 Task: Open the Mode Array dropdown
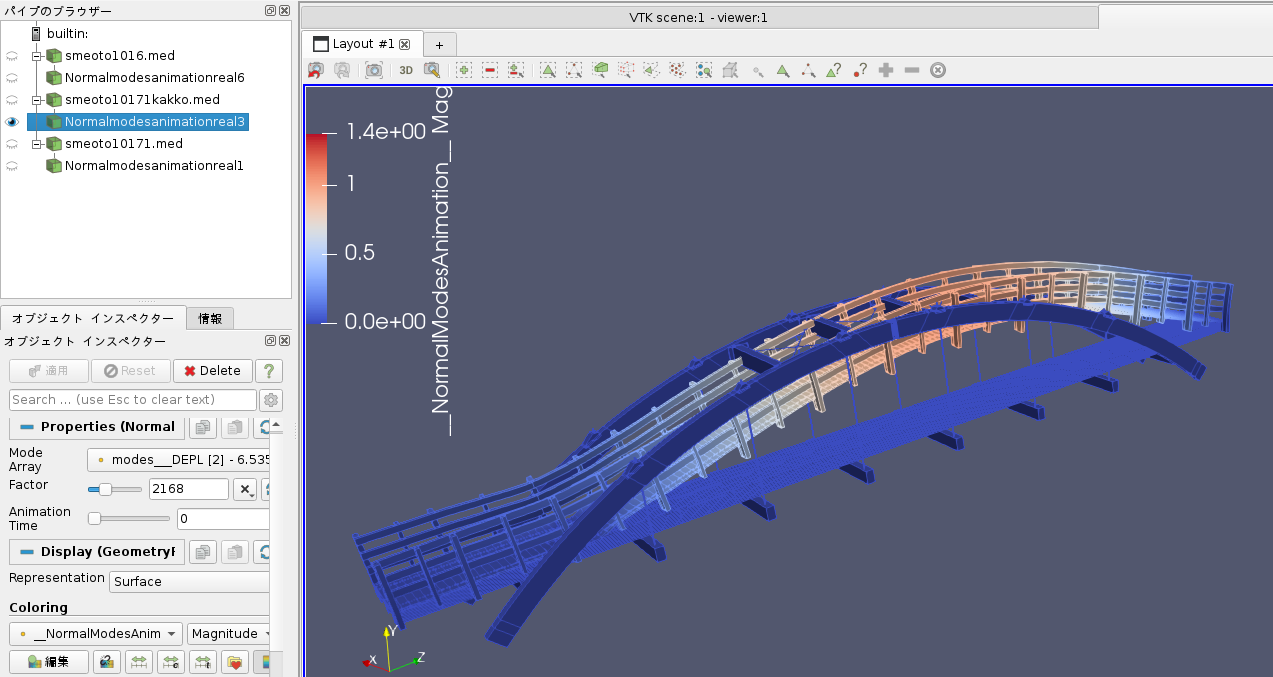pyautogui.click(x=180, y=460)
